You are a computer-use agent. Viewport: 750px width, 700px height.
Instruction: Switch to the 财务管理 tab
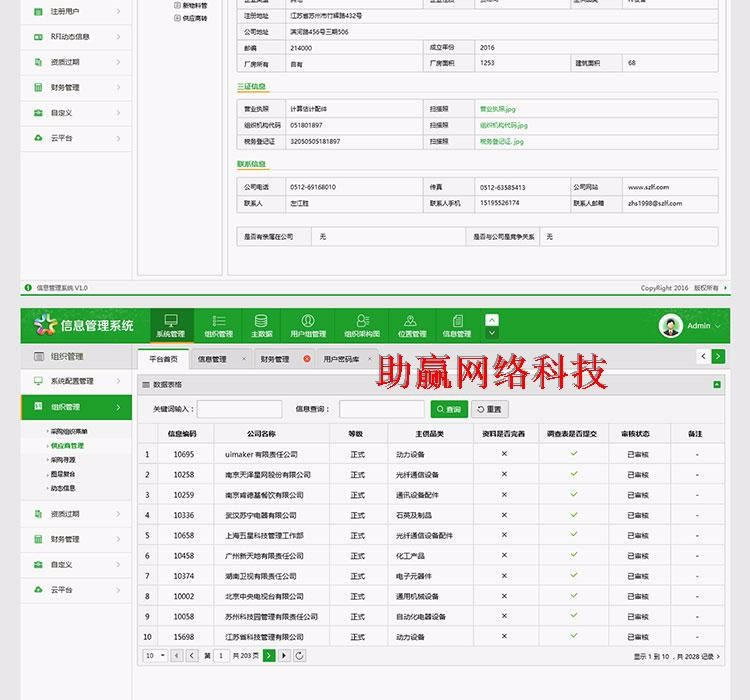tap(275, 359)
